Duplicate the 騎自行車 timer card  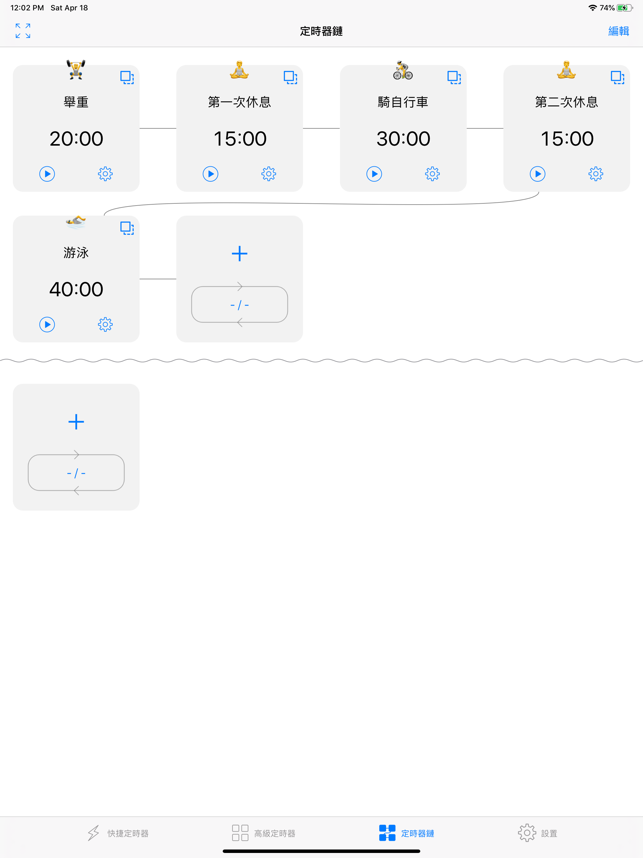pos(454,76)
